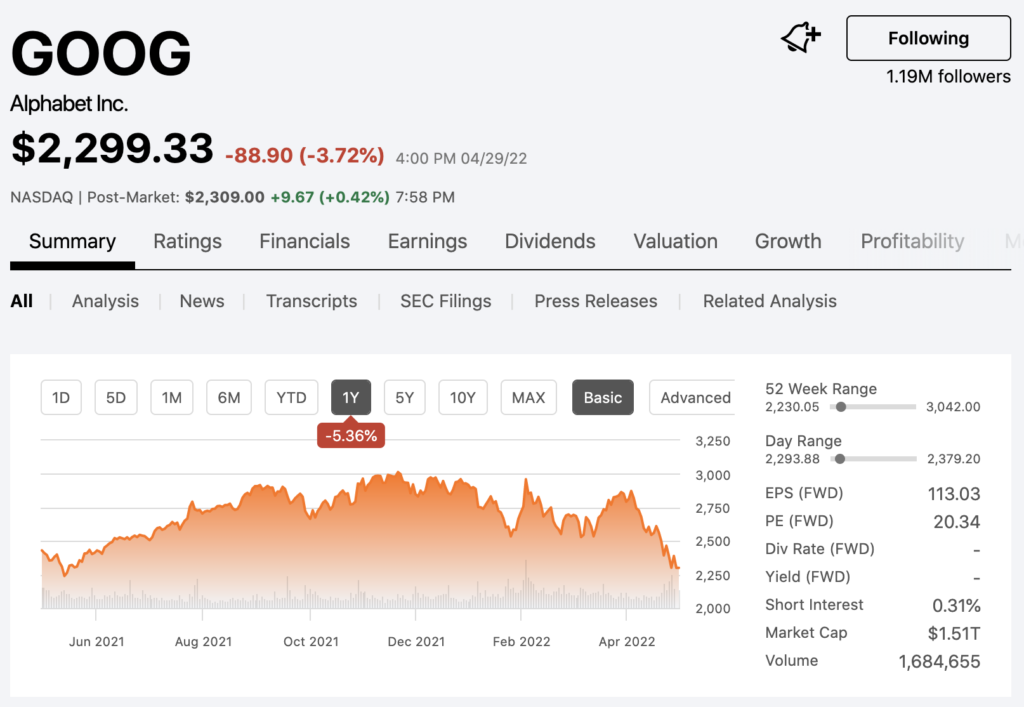
Task: Click the Feb 2022 axis label
Action: 521,642
